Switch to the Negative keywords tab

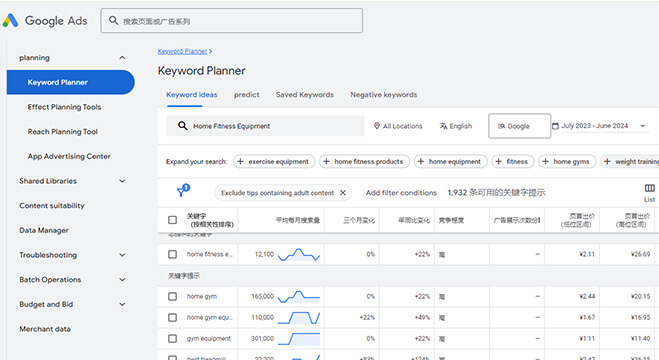click(384, 95)
